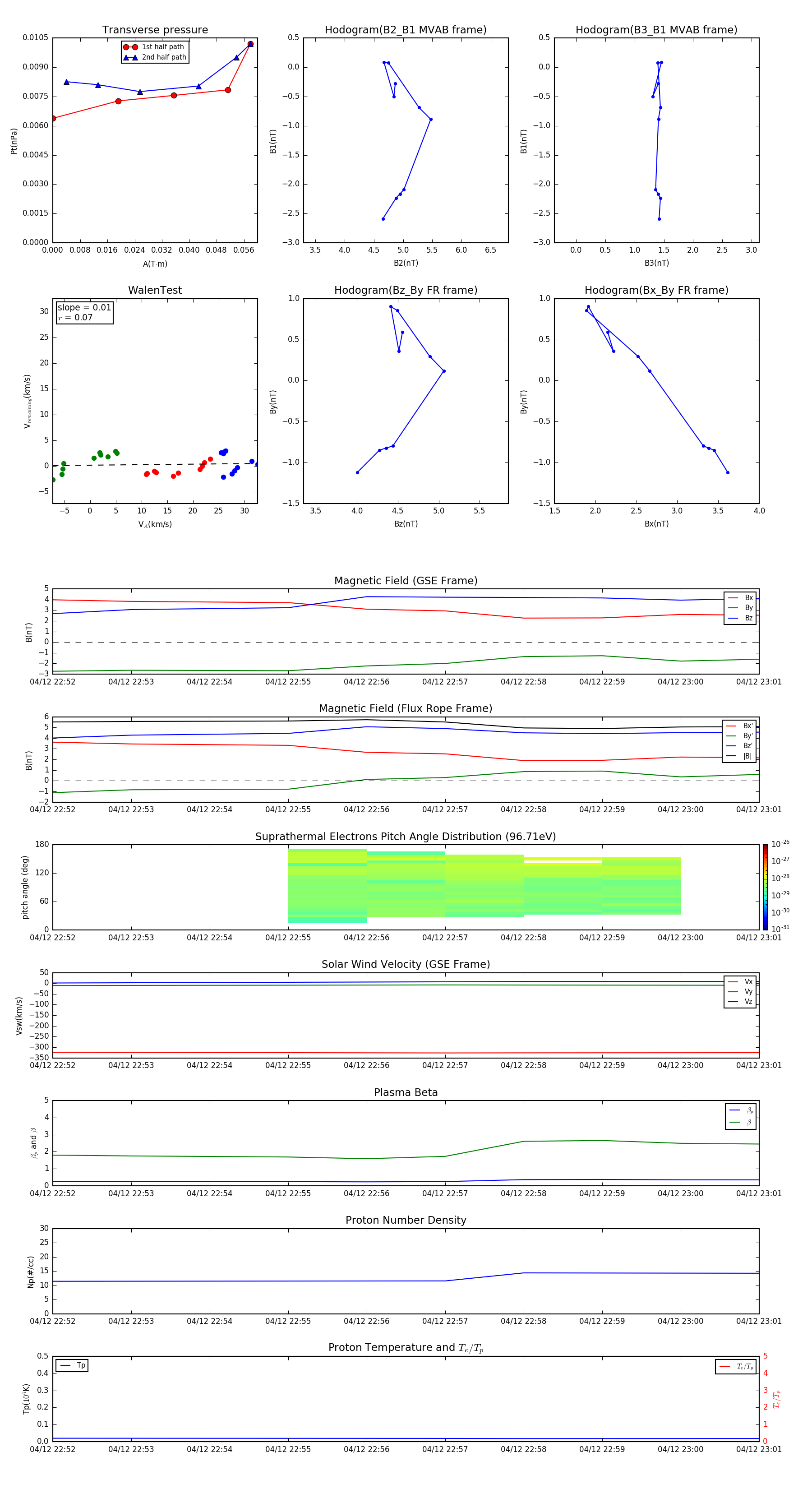Click 'Bx' in the GSE magnetic field legend
The width and height of the screenshot is (812, 1489).
748,598
